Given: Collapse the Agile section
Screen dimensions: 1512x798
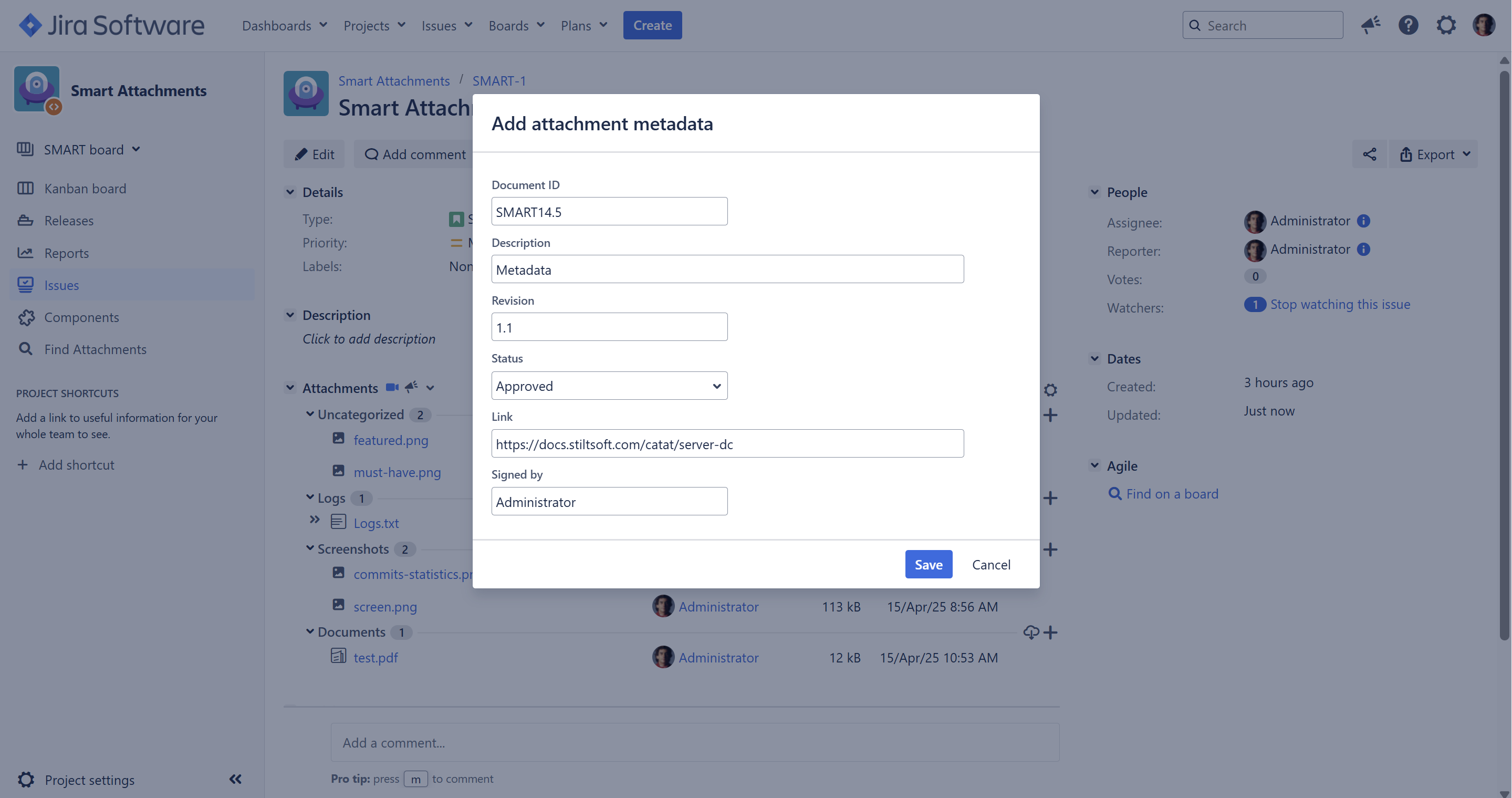Looking at the screenshot, I should pos(1094,465).
